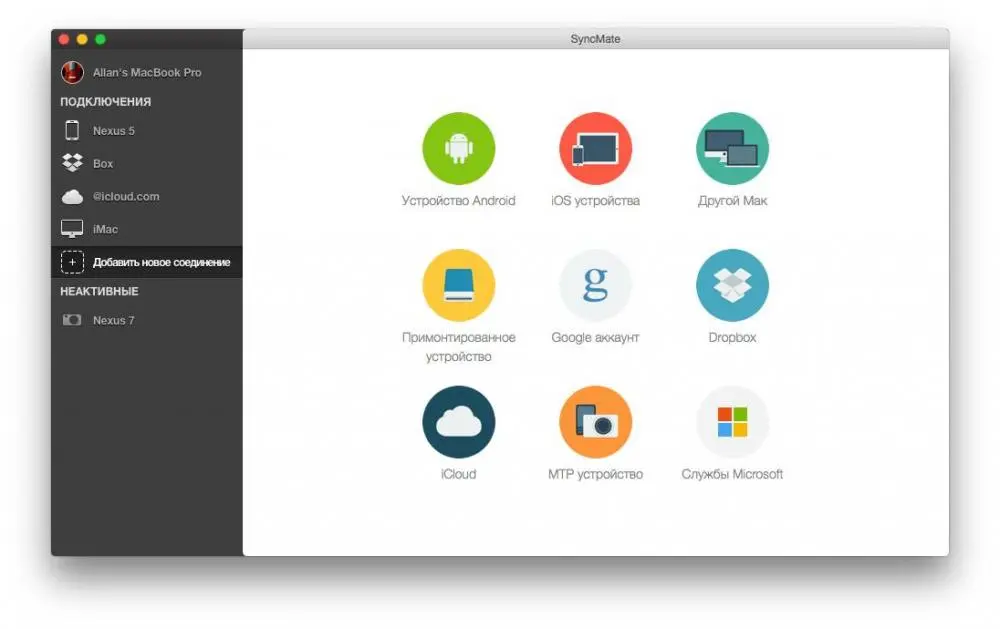Select the green Android device icon

(459, 149)
